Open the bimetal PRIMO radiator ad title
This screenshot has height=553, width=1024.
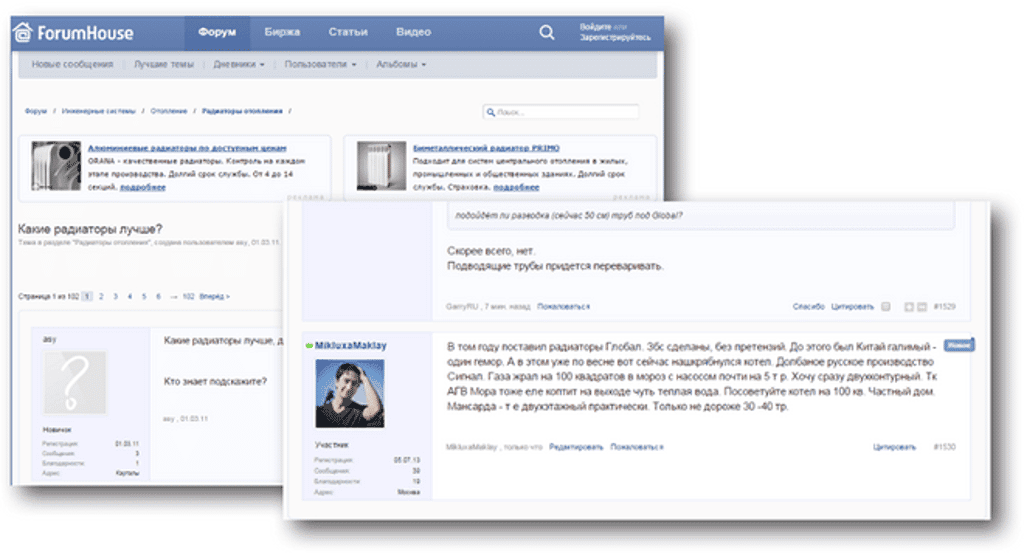click(x=486, y=148)
